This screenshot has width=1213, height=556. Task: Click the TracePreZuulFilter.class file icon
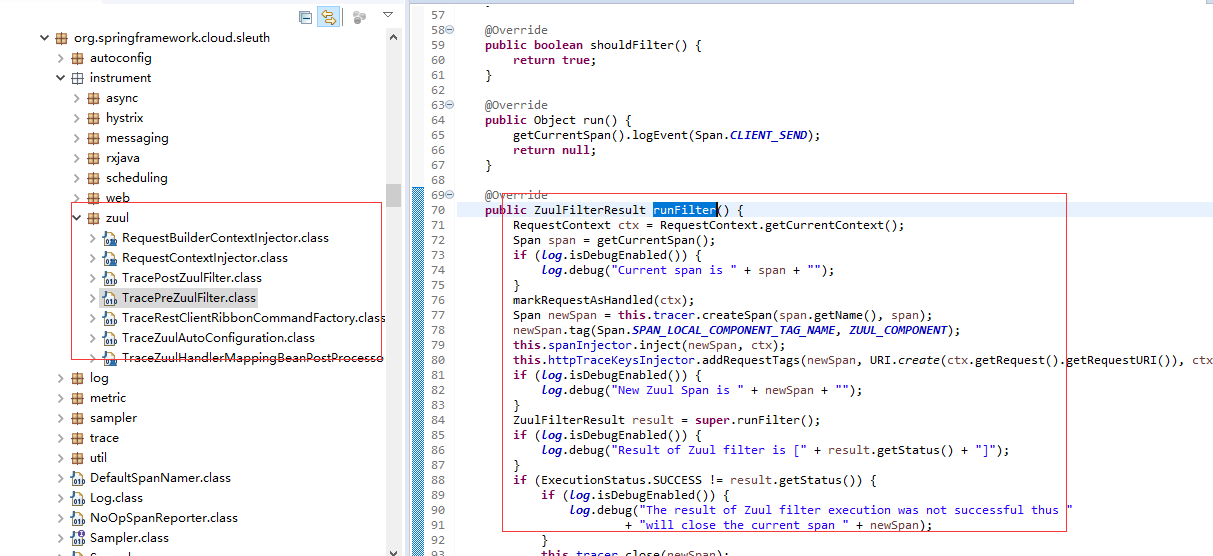(x=109, y=298)
